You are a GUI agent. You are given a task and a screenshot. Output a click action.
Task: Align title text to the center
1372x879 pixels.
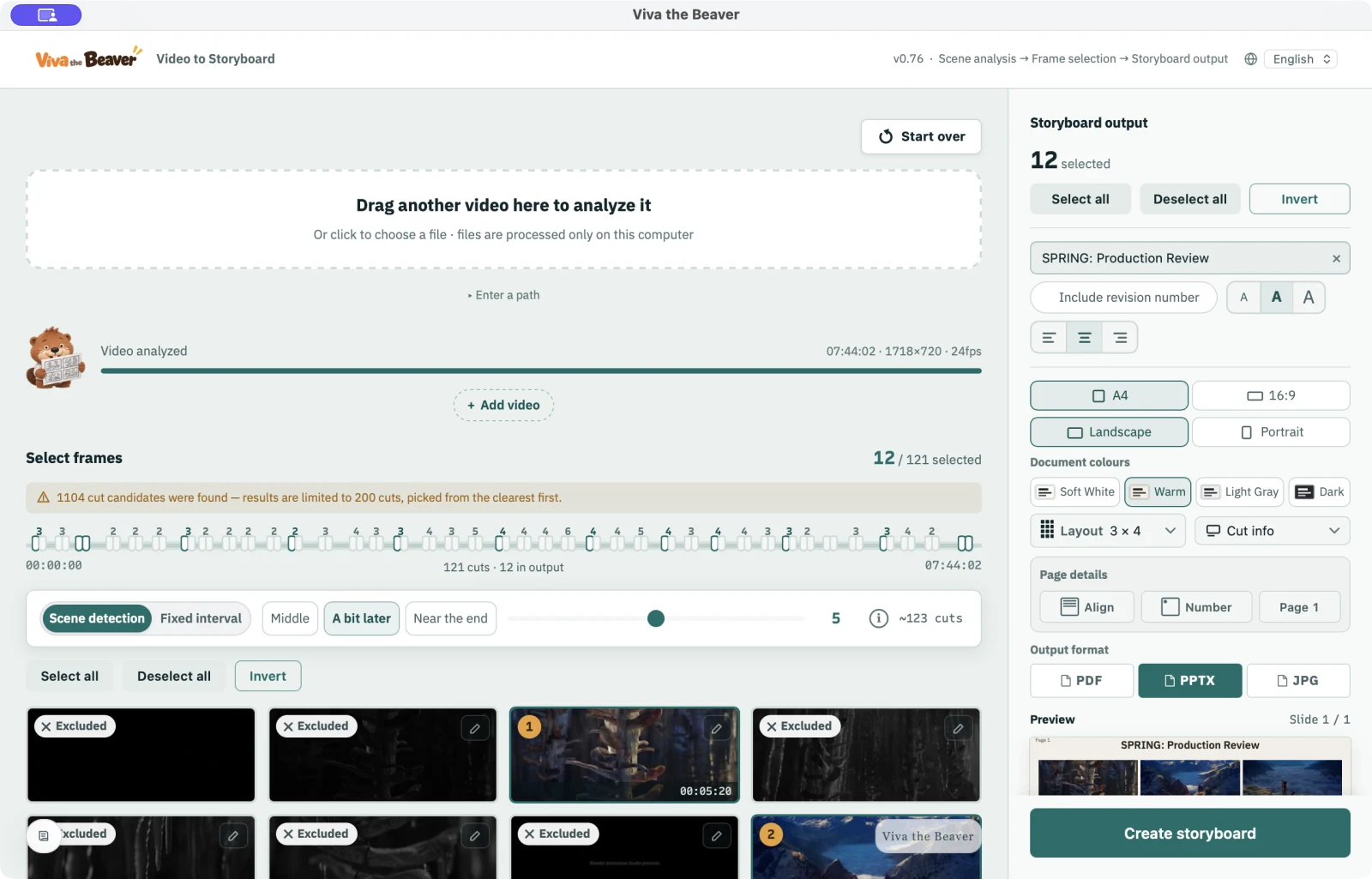coord(1085,338)
